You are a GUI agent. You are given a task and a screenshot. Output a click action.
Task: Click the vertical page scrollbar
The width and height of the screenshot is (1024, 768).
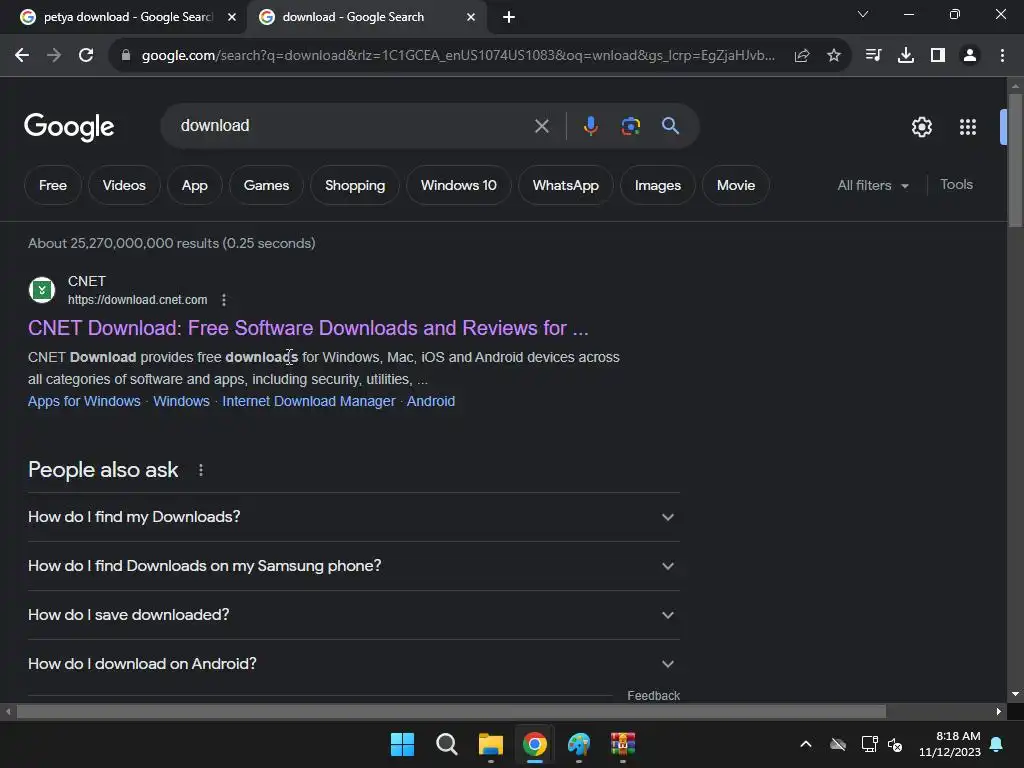(1015, 160)
